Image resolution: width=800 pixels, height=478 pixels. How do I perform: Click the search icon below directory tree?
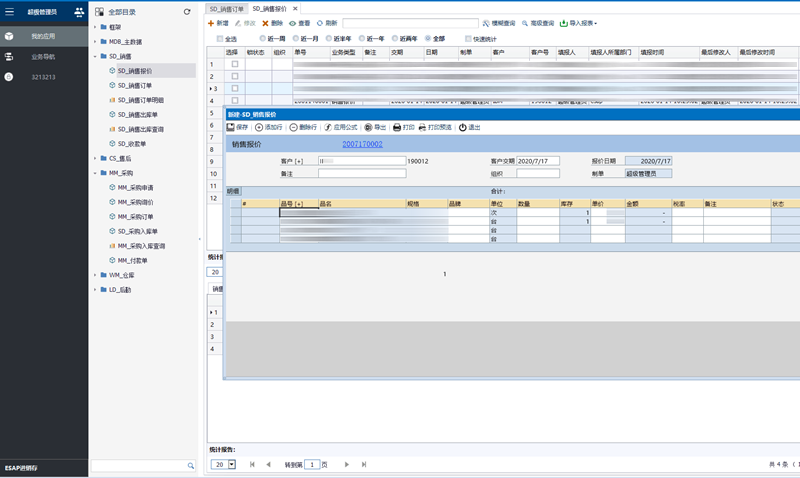[191, 465]
